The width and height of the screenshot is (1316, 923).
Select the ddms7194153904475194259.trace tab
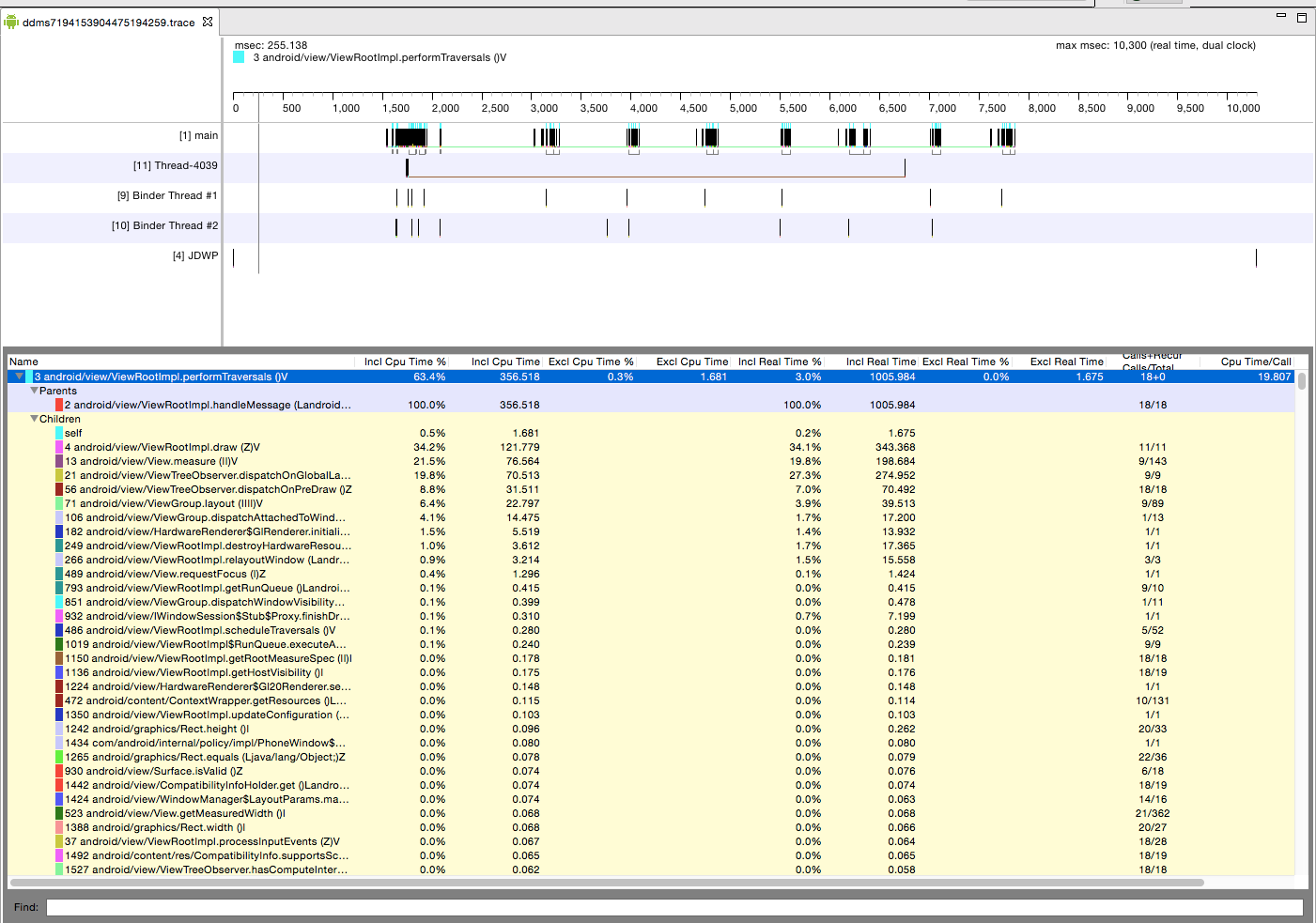click(x=108, y=23)
